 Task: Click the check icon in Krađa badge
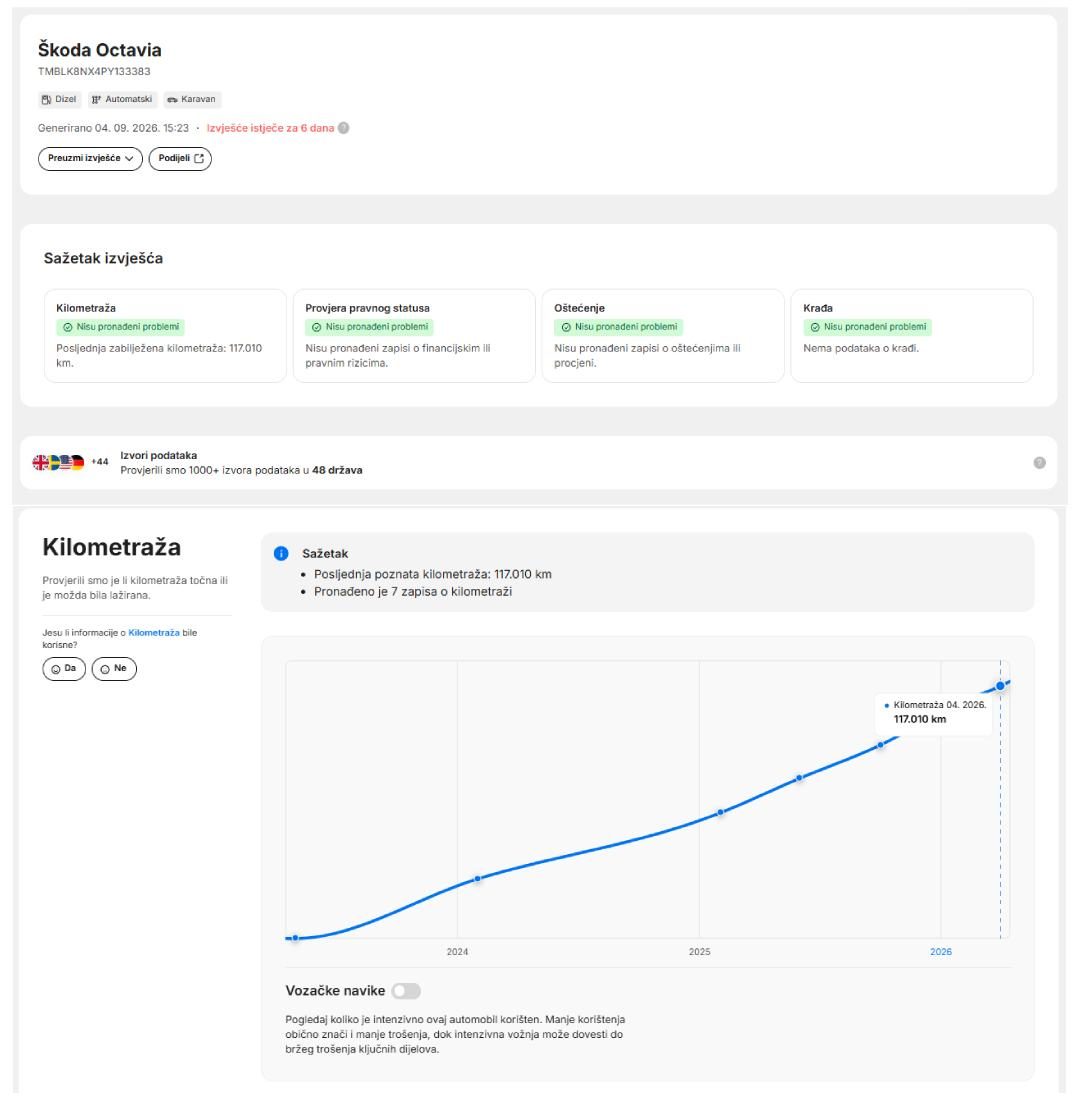point(815,327)
